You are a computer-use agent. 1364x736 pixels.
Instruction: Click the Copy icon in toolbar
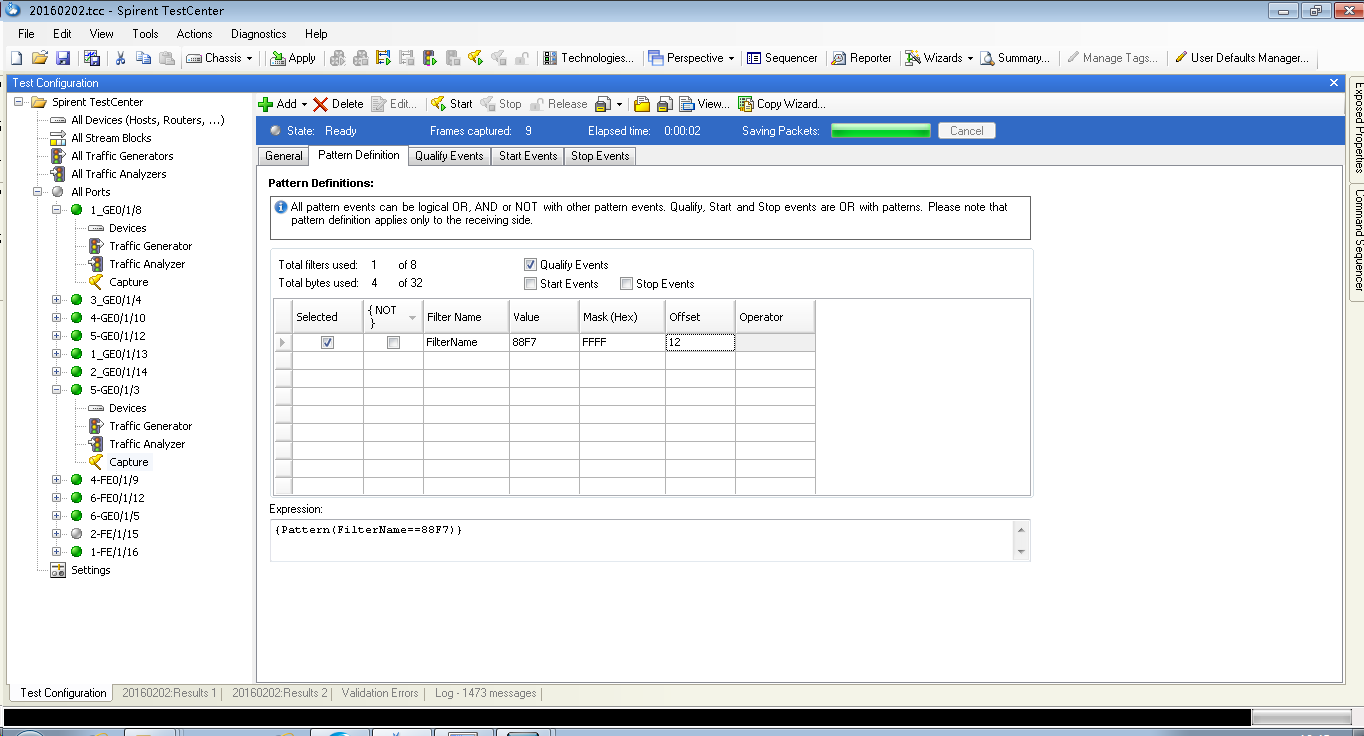click(x=144, y=58)
